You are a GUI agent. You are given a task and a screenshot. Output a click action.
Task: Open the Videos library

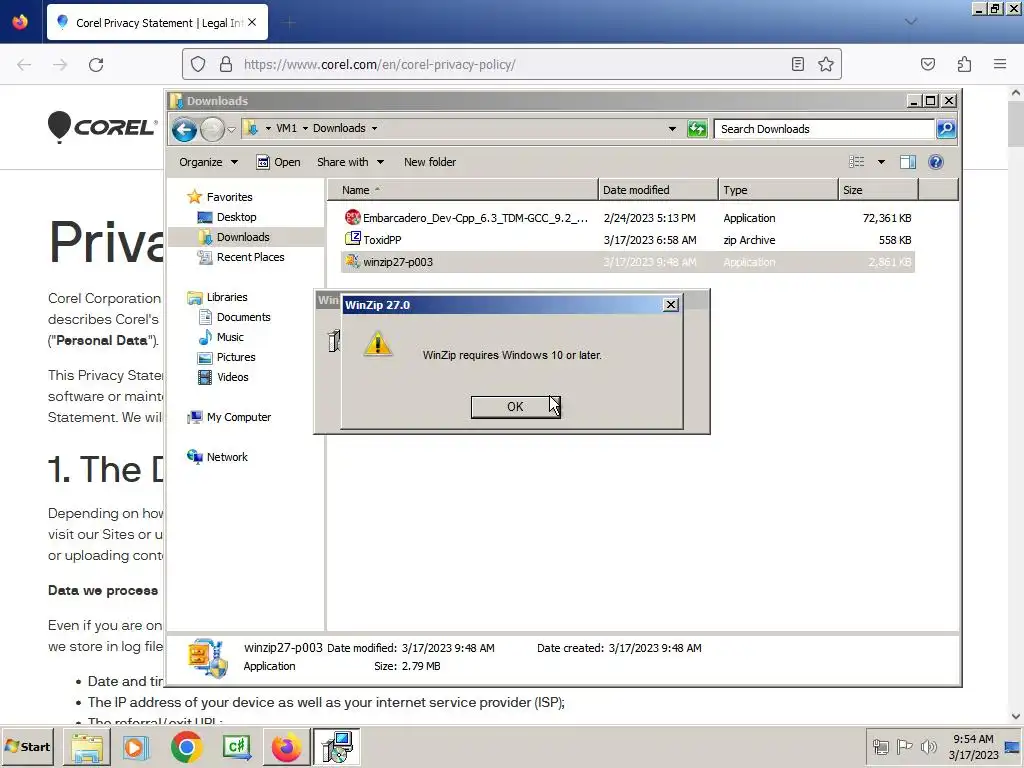click(232, 377)
